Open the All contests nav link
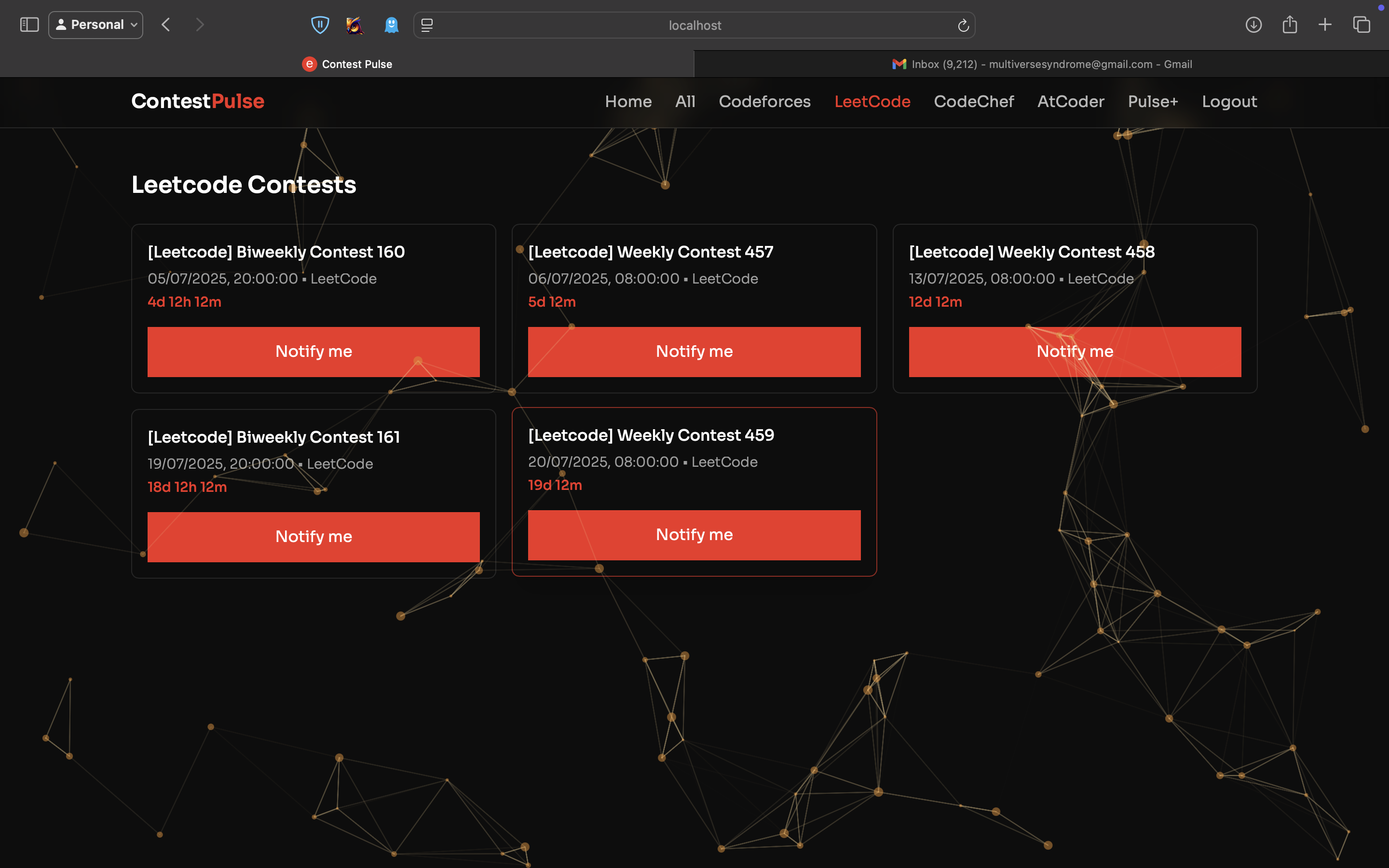The height and width of the screenshot is (868, 1389). [685, 102]
